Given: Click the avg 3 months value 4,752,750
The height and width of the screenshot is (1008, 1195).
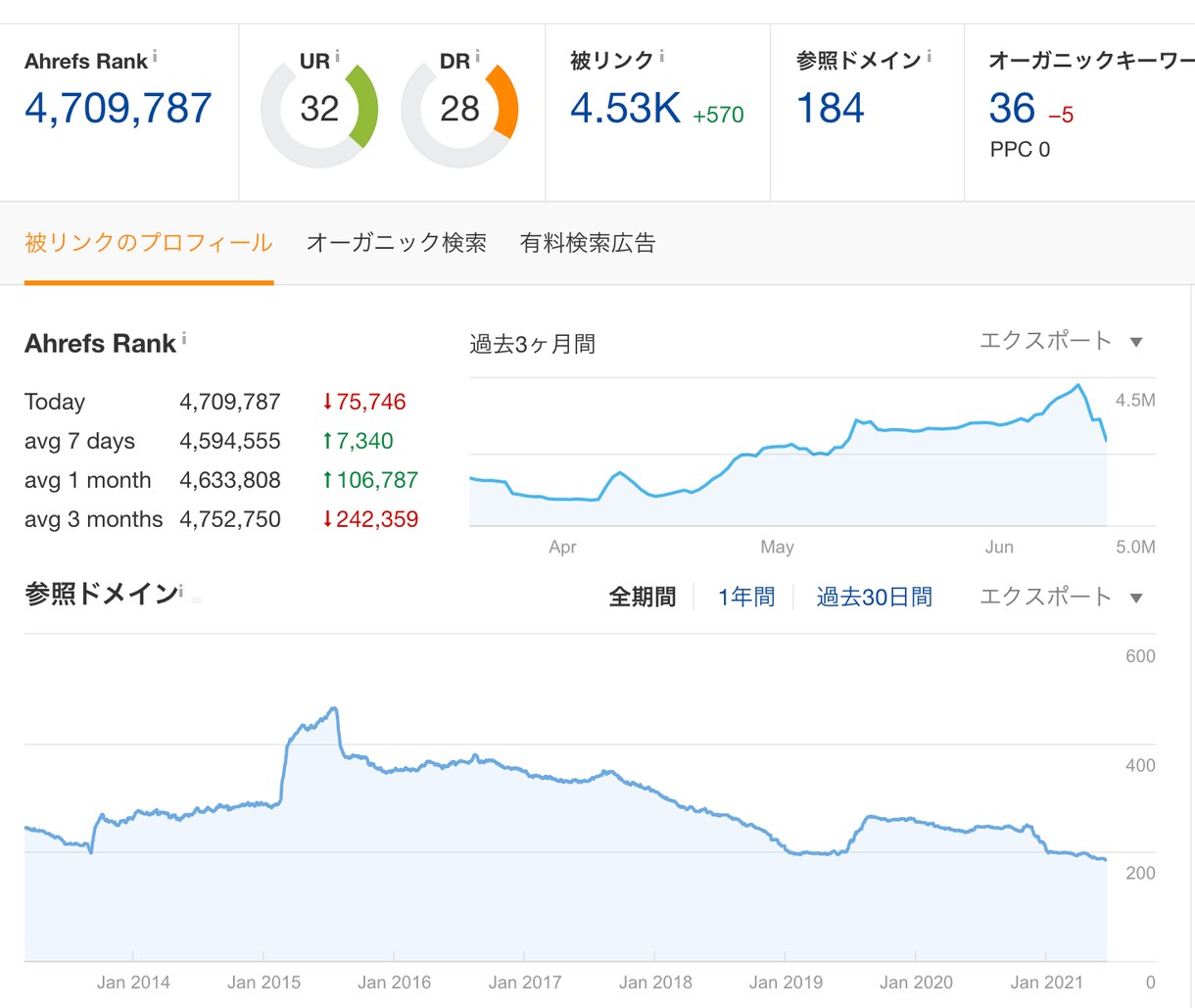Looking at the screenshot, I should (x=230, y=519).
